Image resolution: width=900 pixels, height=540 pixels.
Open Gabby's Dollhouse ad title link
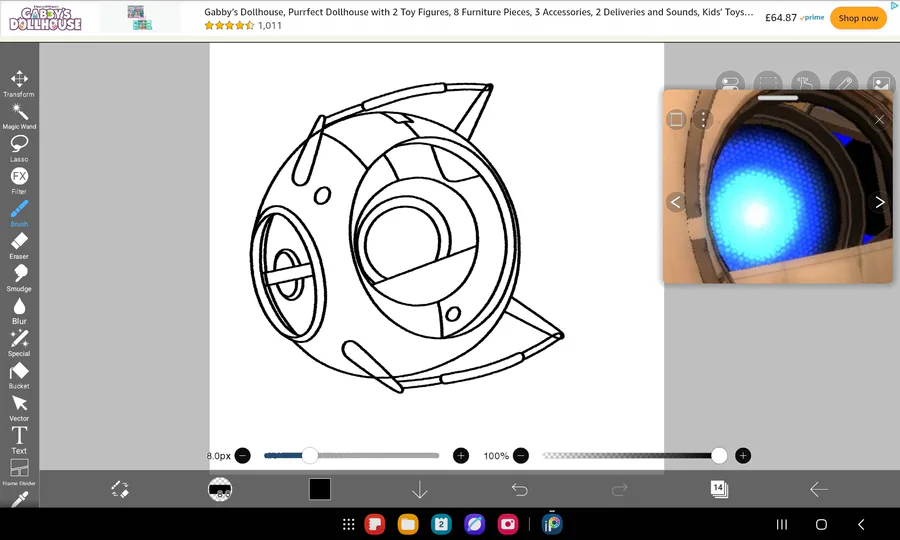pyautogui.click(x=479, y=11)
